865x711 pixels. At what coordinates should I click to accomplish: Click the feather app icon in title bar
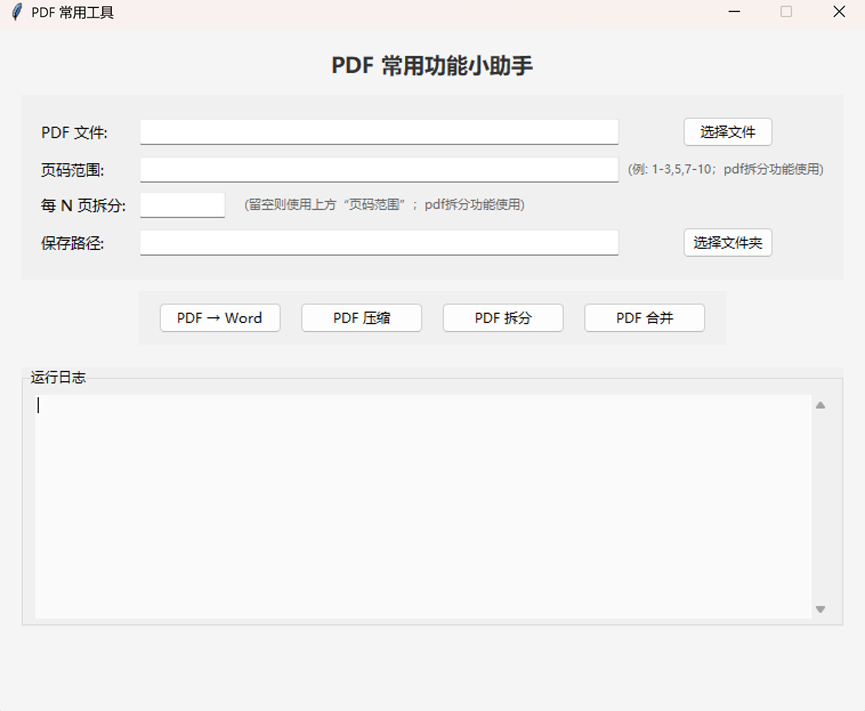tap(16, 12)
